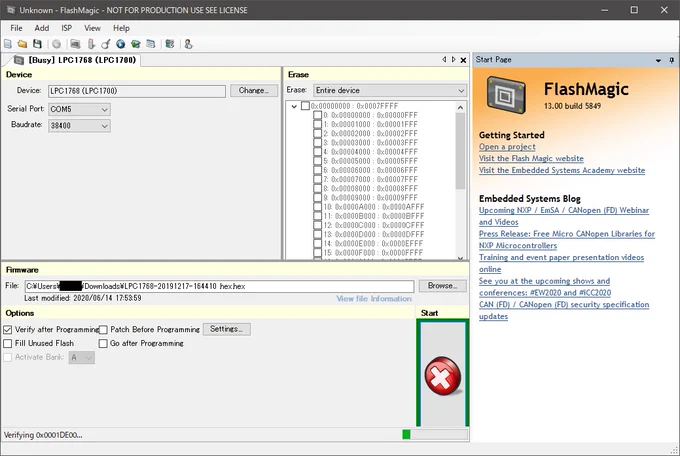Screen dimensions: 680x456
Task: Open the Activate Bank A dropdown
Action: tap(82, 358)
